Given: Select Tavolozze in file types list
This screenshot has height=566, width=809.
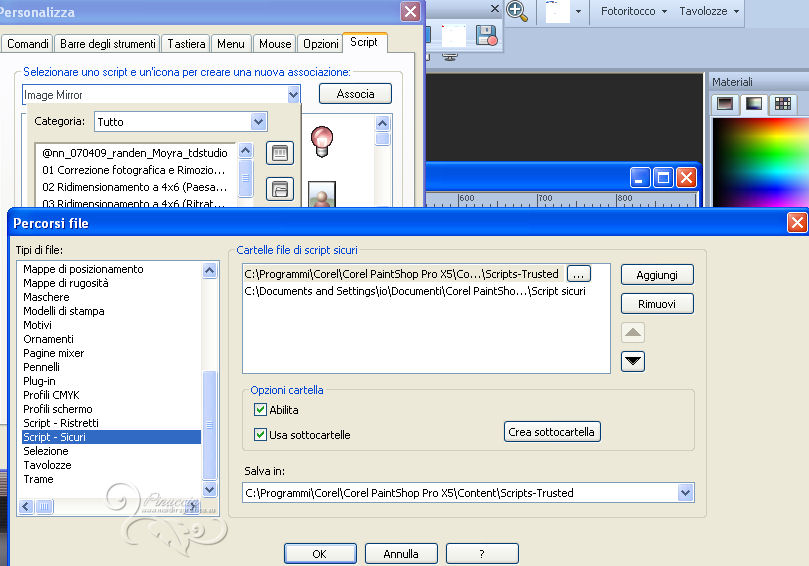Looking at the screenshot, I should click(x=47, y=465).
